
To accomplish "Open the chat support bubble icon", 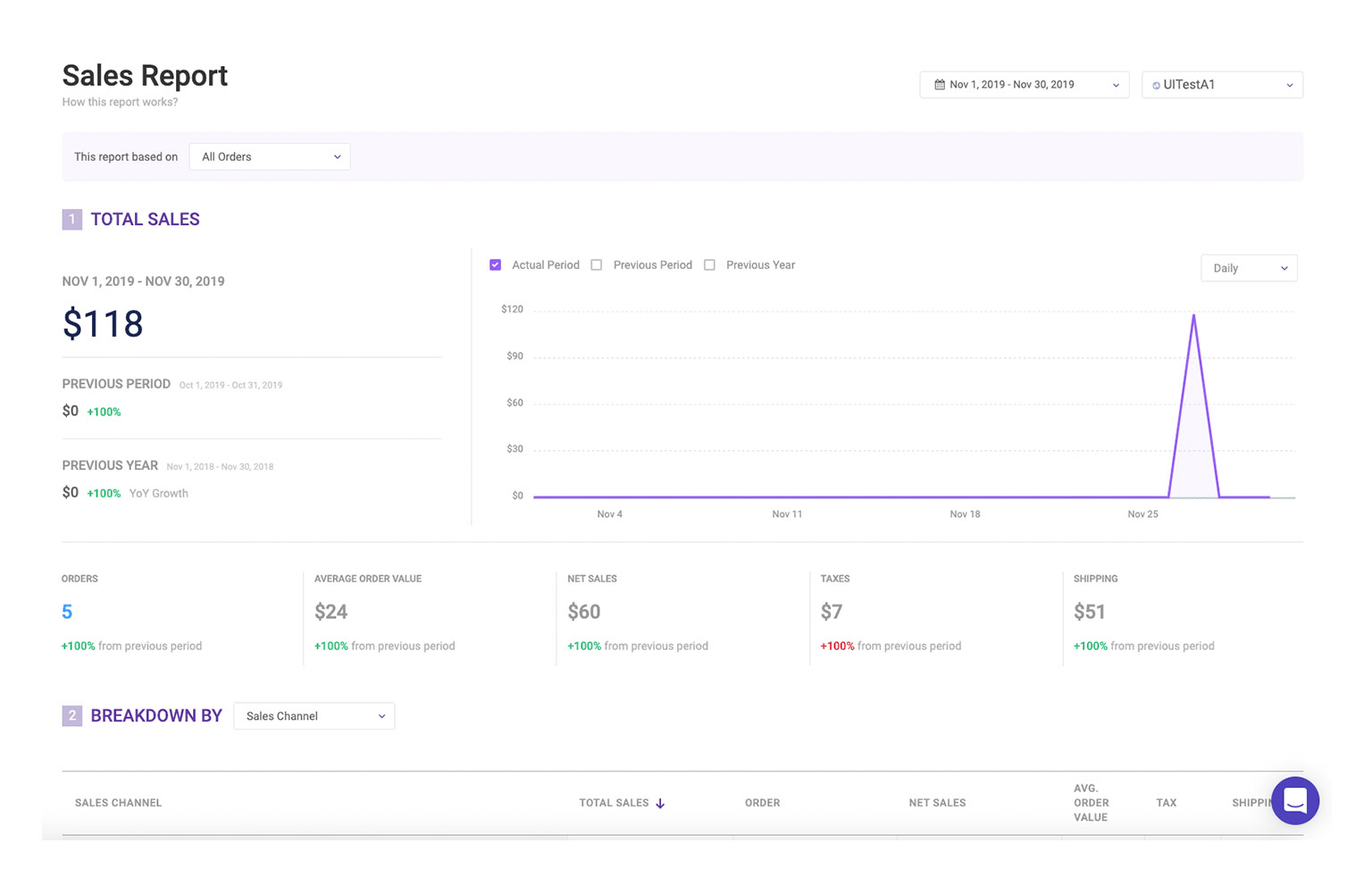I will point(1295,800).
